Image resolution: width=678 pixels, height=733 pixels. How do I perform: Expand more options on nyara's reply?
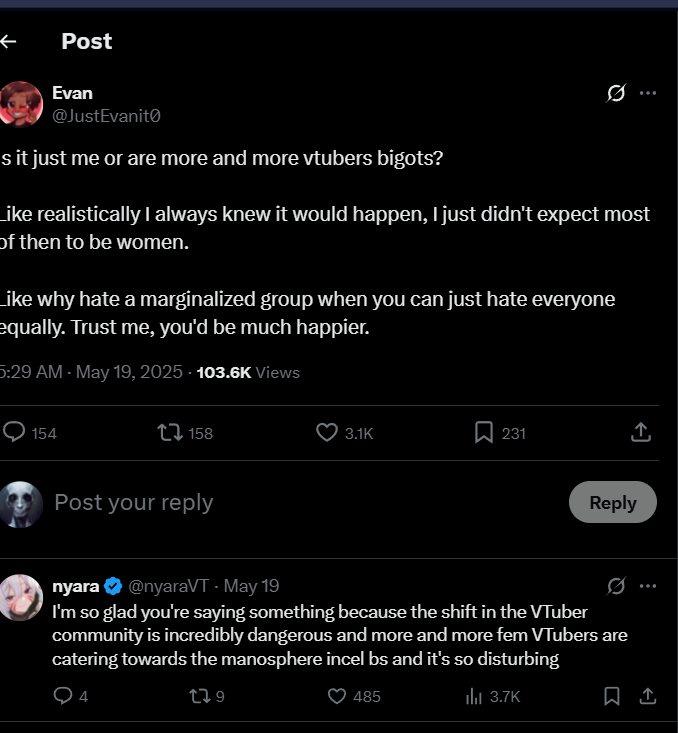[648, 585]
